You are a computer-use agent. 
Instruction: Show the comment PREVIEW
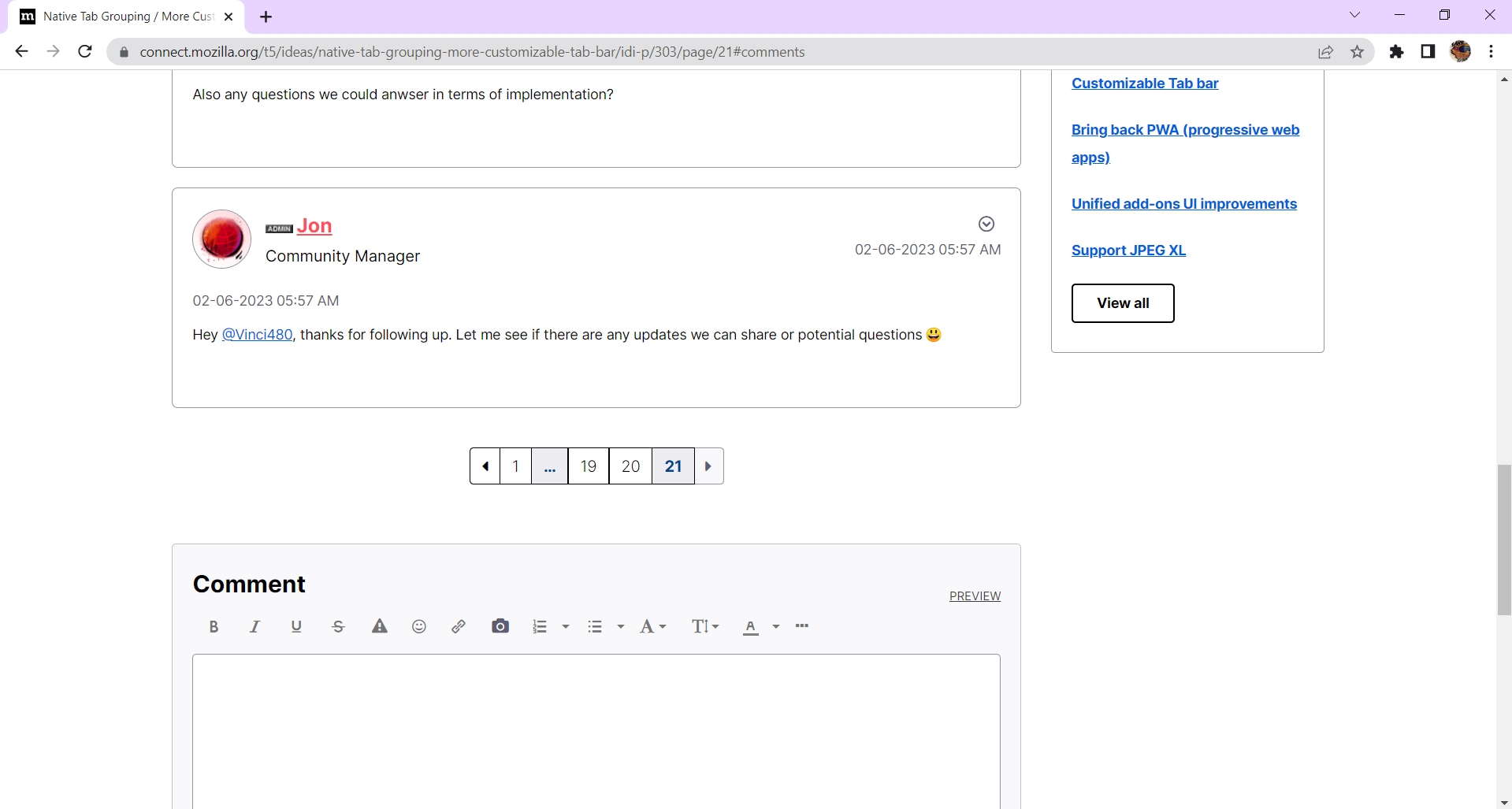(x=975, y=596)
